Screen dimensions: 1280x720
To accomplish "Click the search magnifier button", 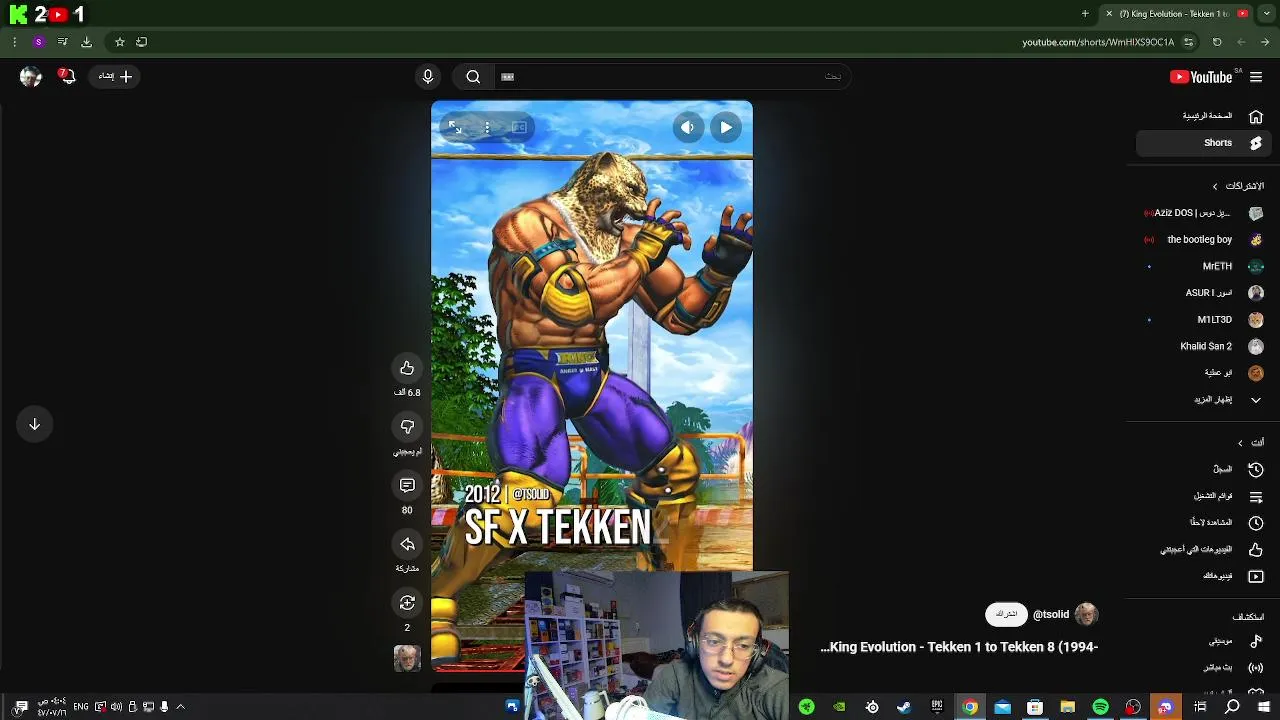I will tap(473, 77).
